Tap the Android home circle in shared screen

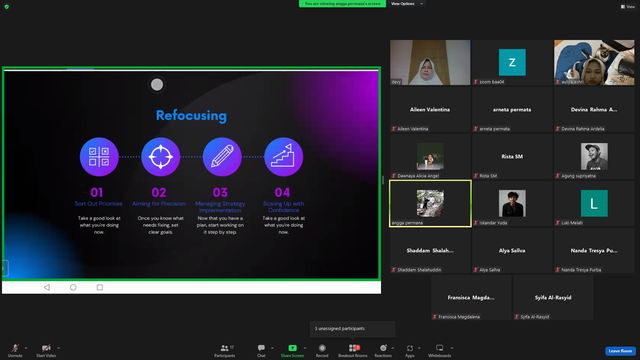[73, 287]
